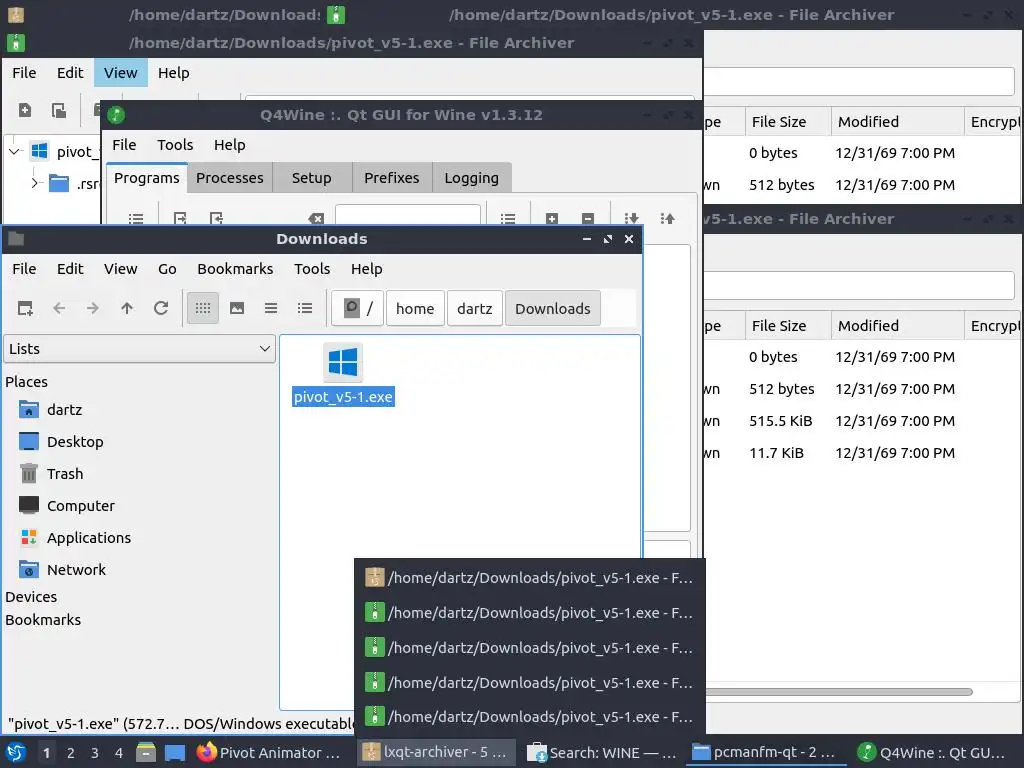
Task: Switch to detailed list view mode
Action: 305,308
